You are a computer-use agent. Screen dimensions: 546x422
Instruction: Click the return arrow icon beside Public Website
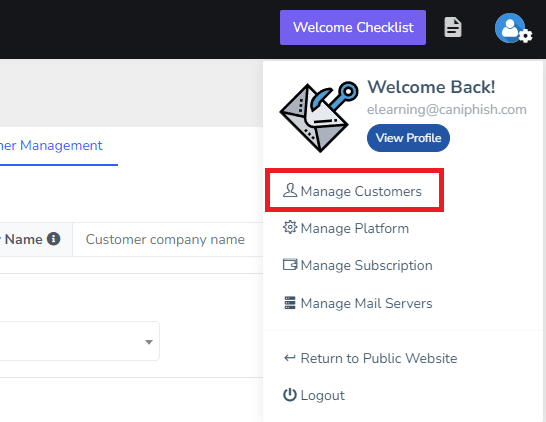tap(290, 358)
